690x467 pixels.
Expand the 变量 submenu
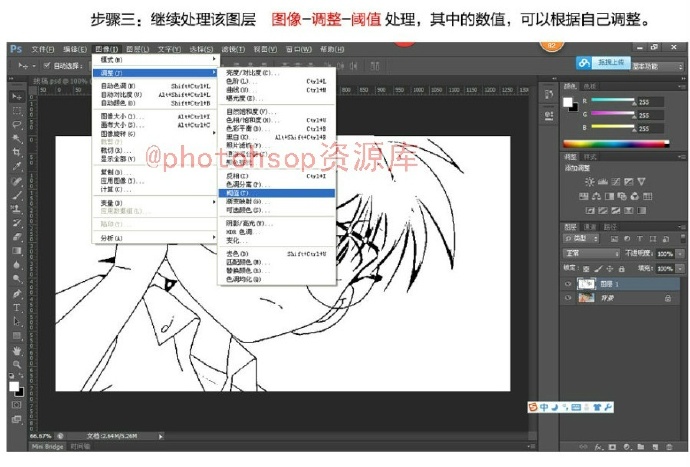click(154, 202)
